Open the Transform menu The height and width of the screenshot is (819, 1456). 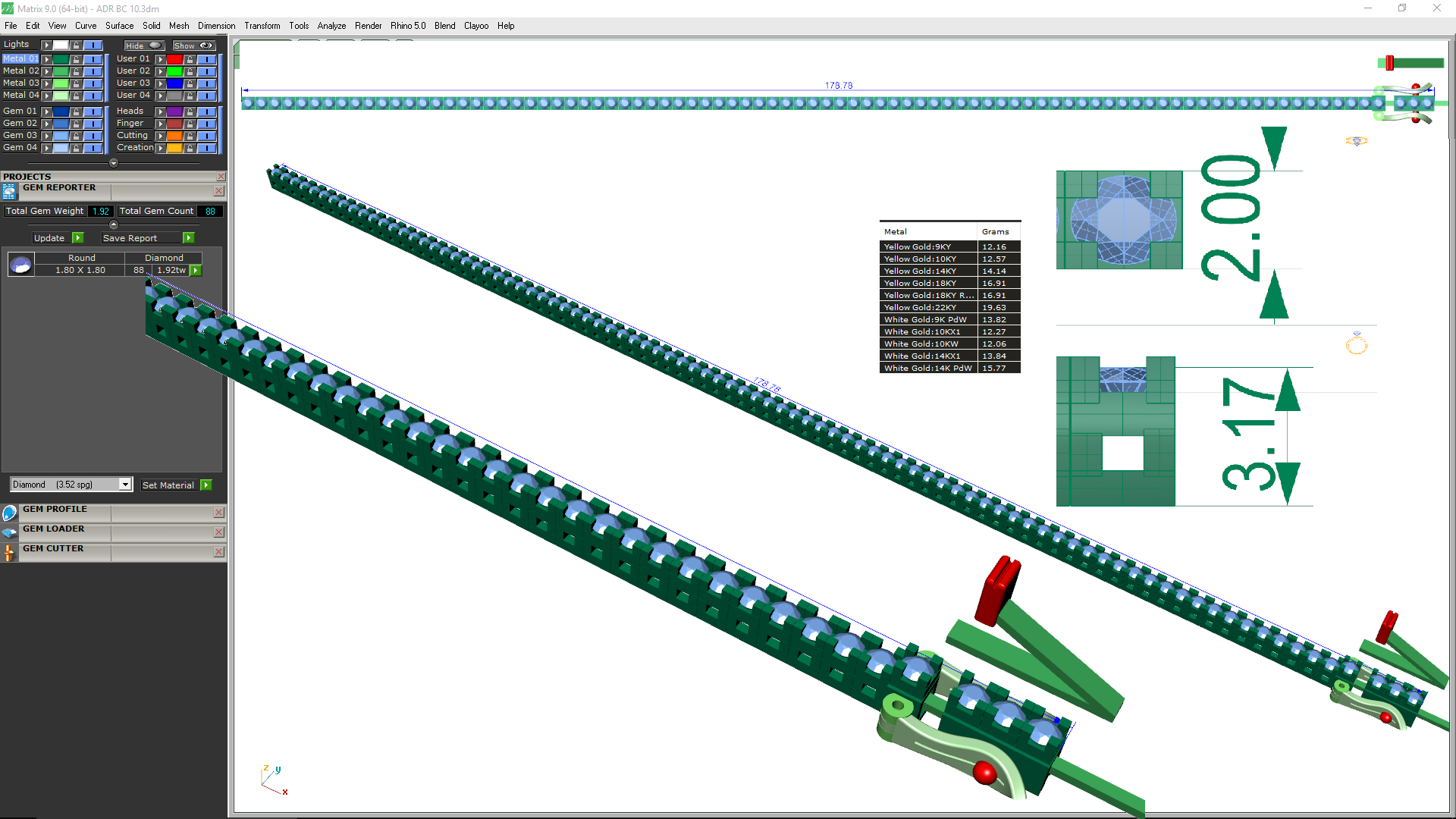pyautogui.click(x=262, y=26)
